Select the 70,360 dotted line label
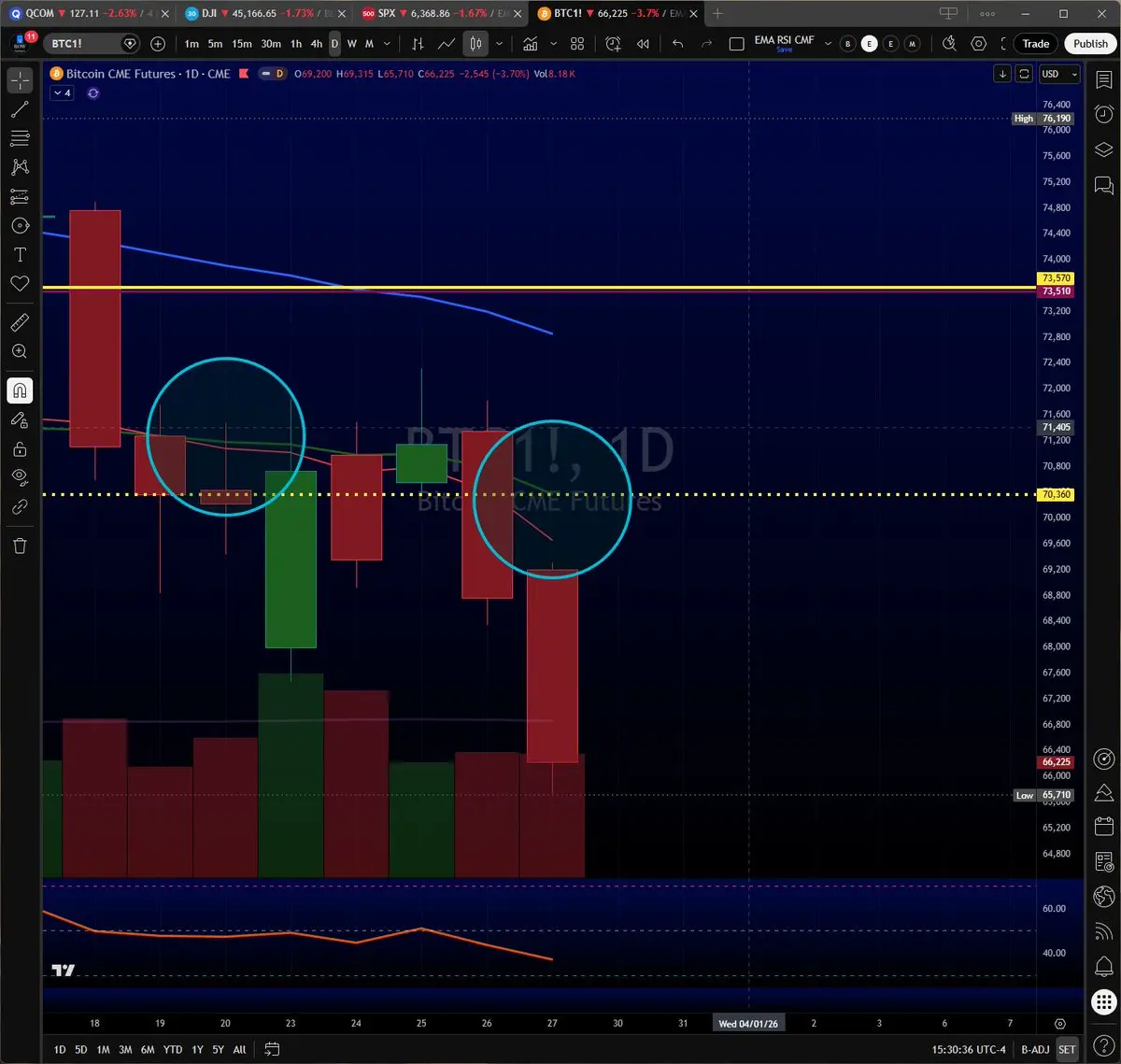This screenshot has height=1064, width=1121. tap(1057, 494)
